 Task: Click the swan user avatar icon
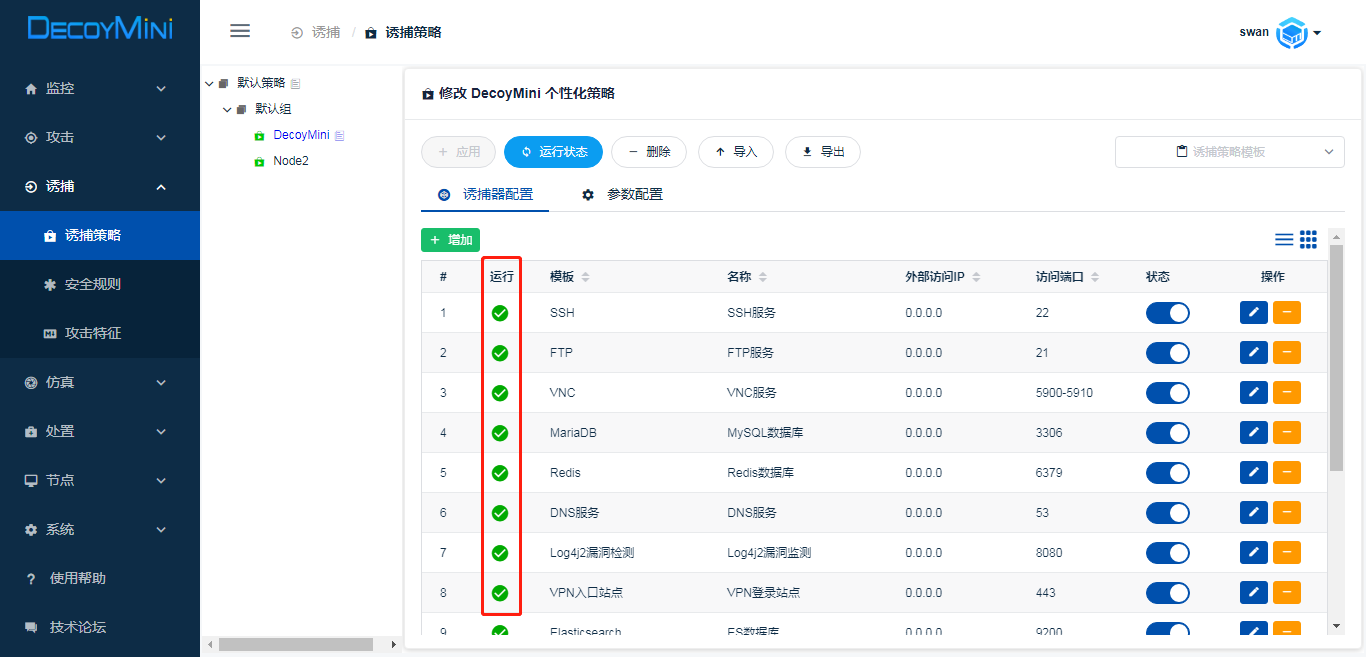(x=1292, y=33)
